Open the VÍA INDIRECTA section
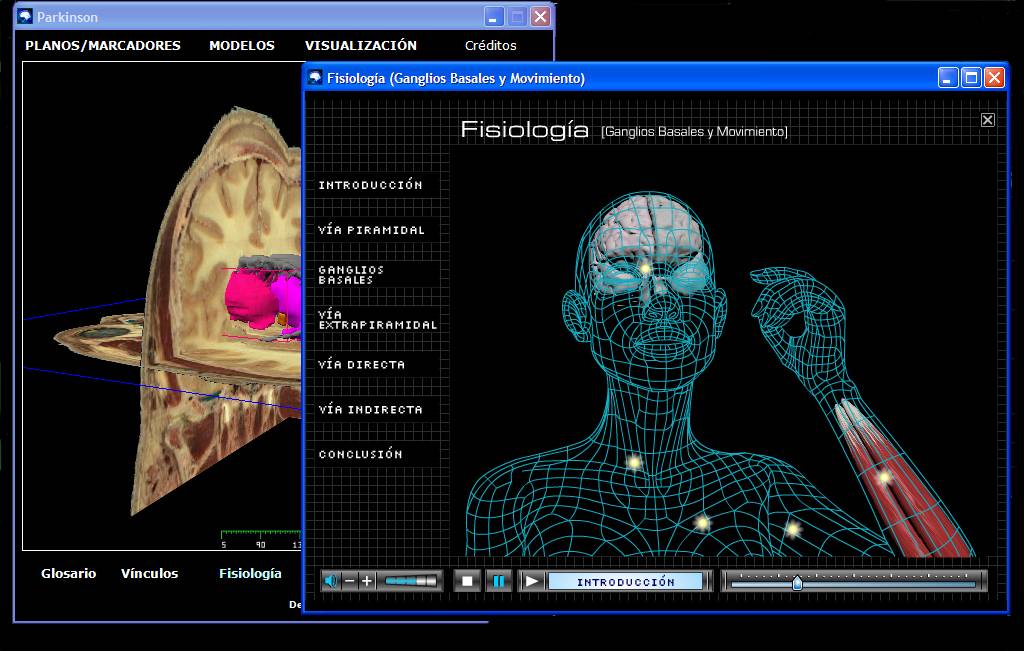1024x651 pixels. click(370, 409)
